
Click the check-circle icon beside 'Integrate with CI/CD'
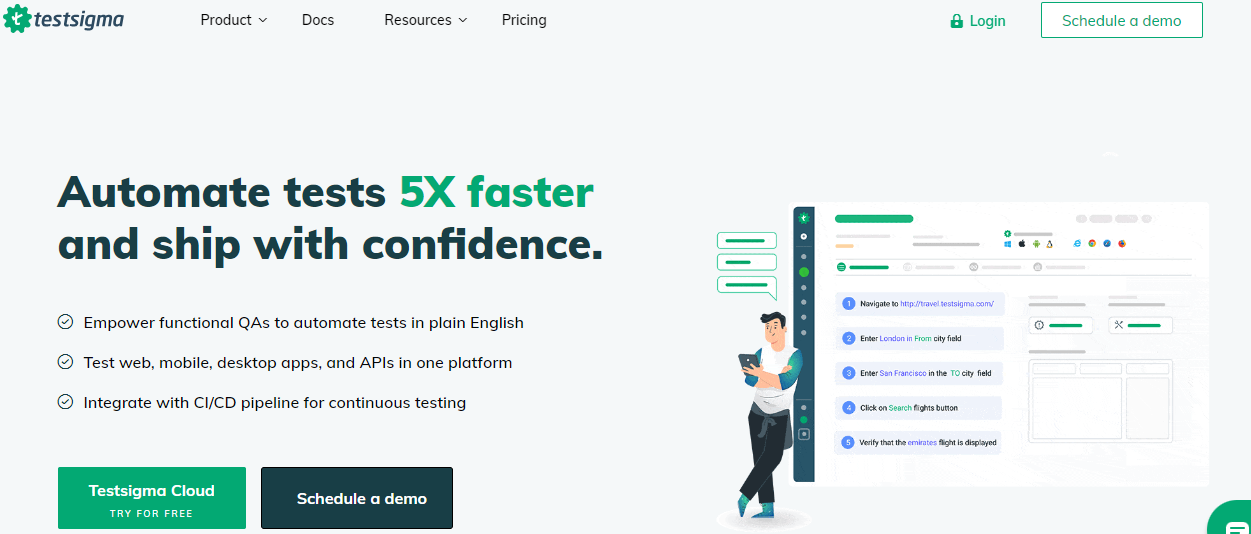point(66,402)
